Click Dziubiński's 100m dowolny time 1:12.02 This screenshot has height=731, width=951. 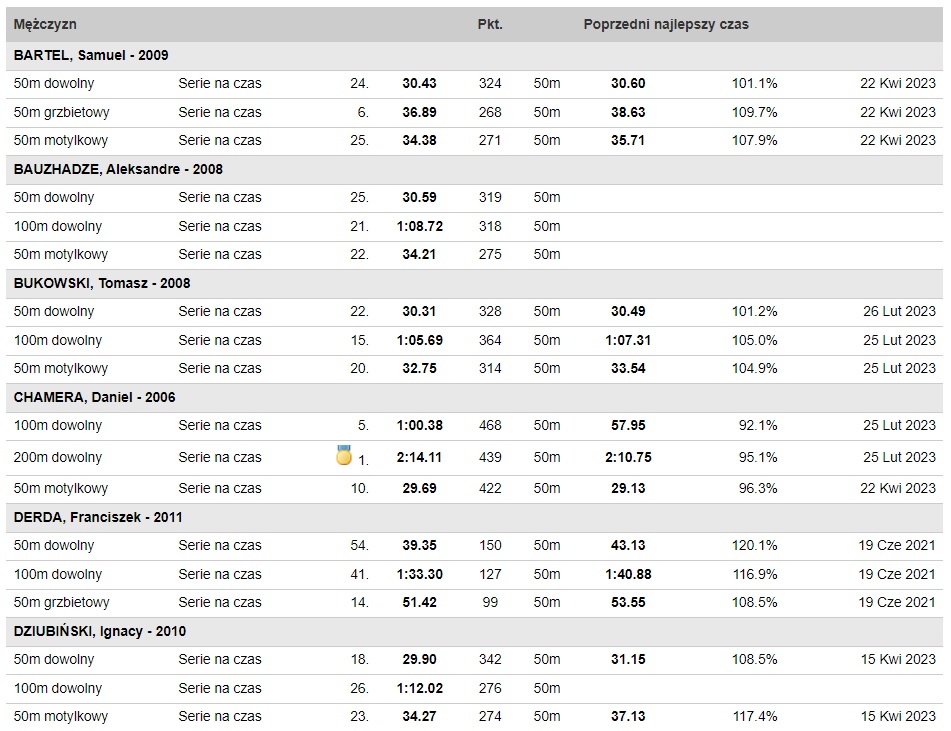coord(420,689)
